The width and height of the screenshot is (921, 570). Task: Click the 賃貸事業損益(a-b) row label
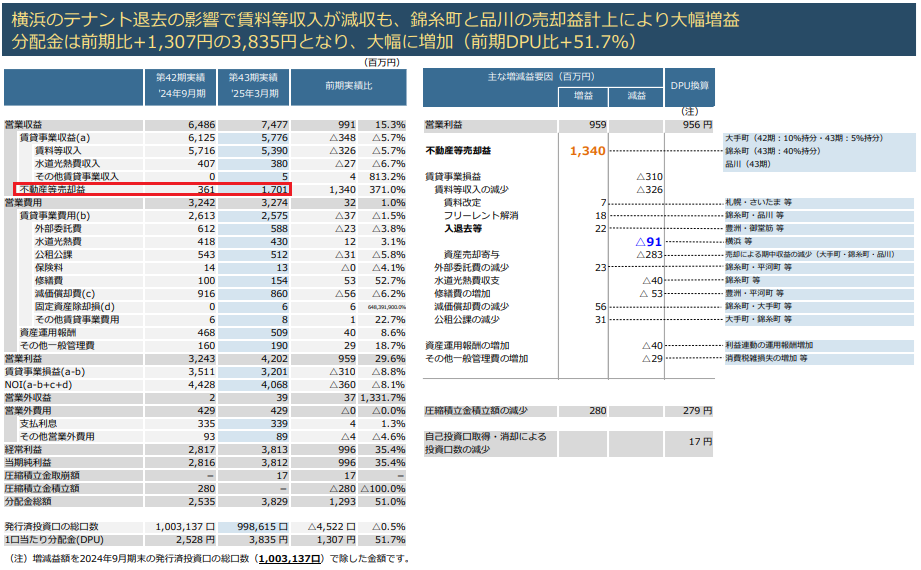click(x=45, y=371)
